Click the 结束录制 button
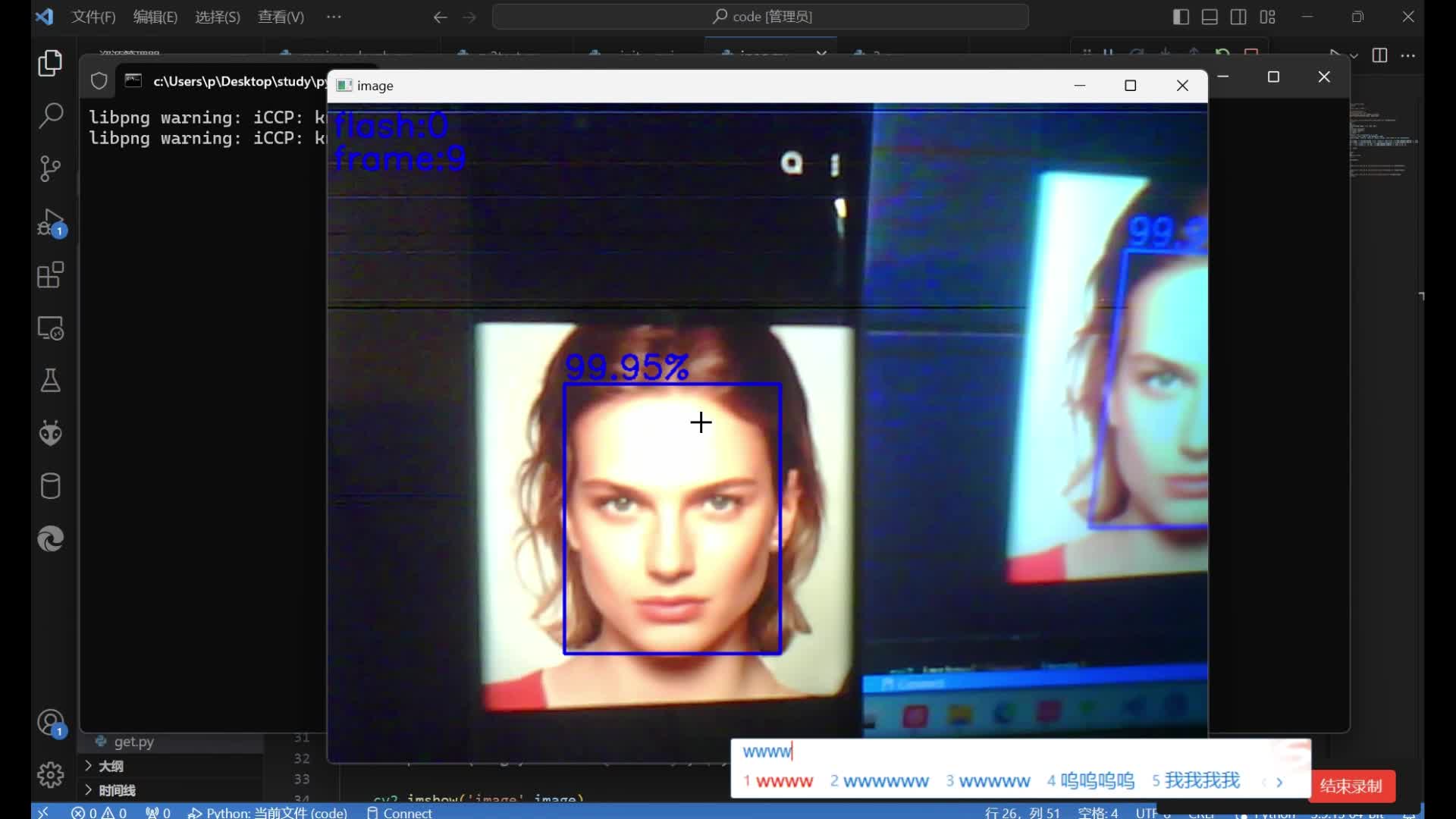1456x819 pixels. click(1351, 786)
